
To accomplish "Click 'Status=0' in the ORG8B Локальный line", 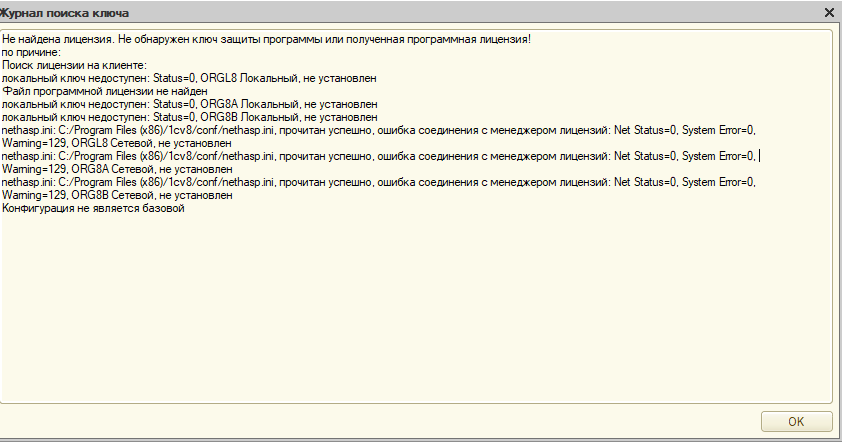I will click(175, 117).
